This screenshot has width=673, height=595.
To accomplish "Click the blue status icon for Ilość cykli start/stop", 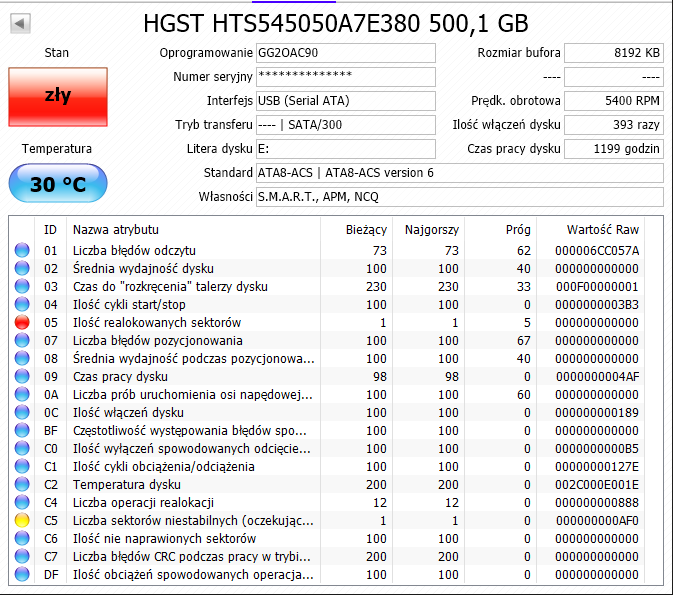I will [22, 304].
